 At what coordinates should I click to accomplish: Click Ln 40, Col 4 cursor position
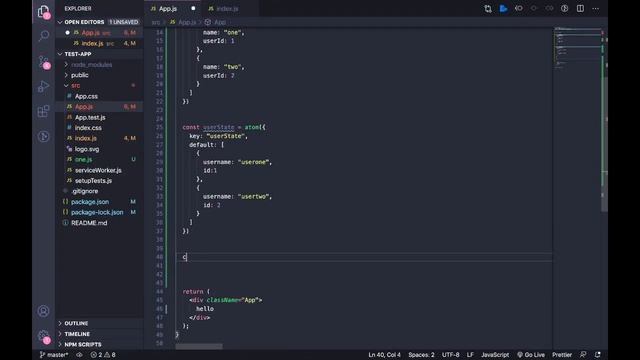coord(384,355)
